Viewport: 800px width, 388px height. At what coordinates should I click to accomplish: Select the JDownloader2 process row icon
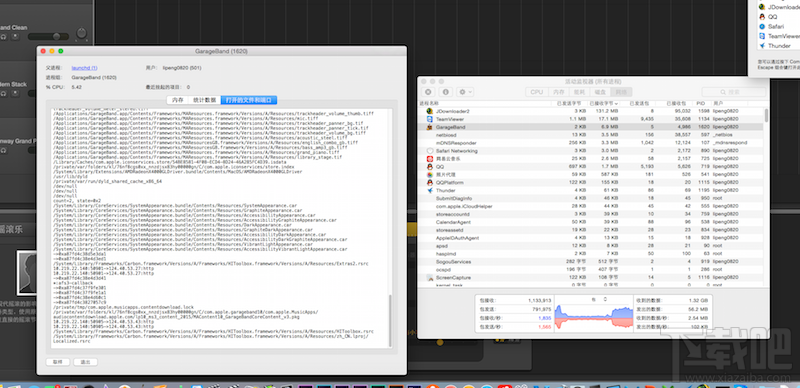(x=430, y=111)
